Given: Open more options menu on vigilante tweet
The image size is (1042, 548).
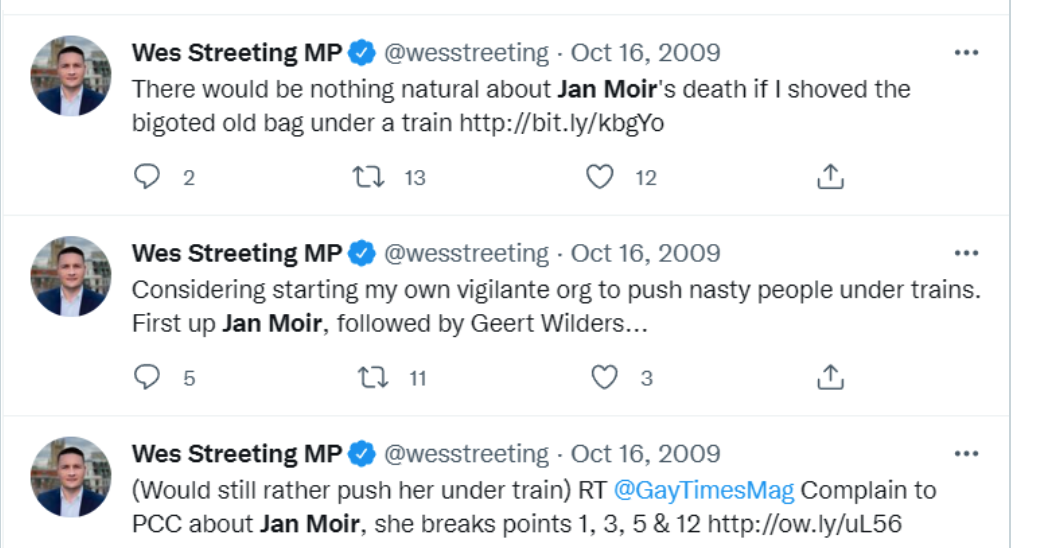Looking at the screenshot, I should (x=965, y=253).
